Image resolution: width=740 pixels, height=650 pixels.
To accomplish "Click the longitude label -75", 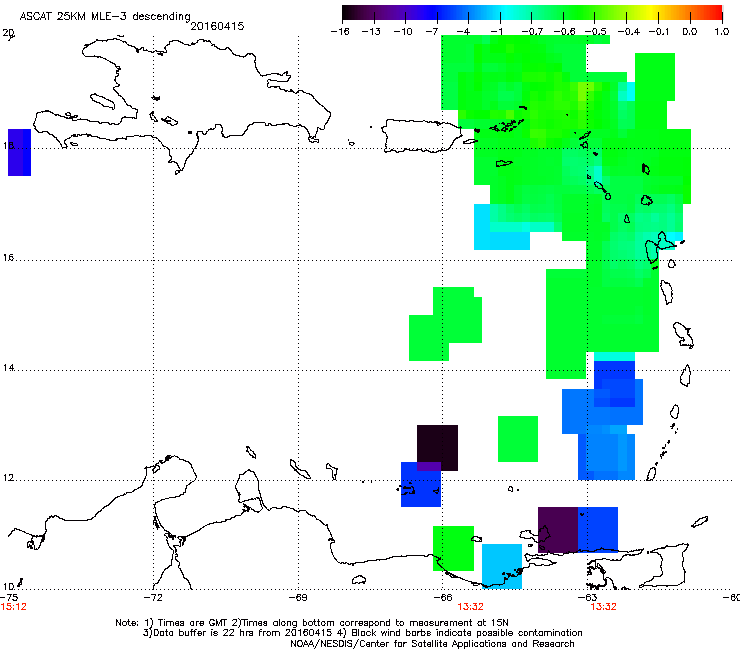I will click(x=9, y=598).
